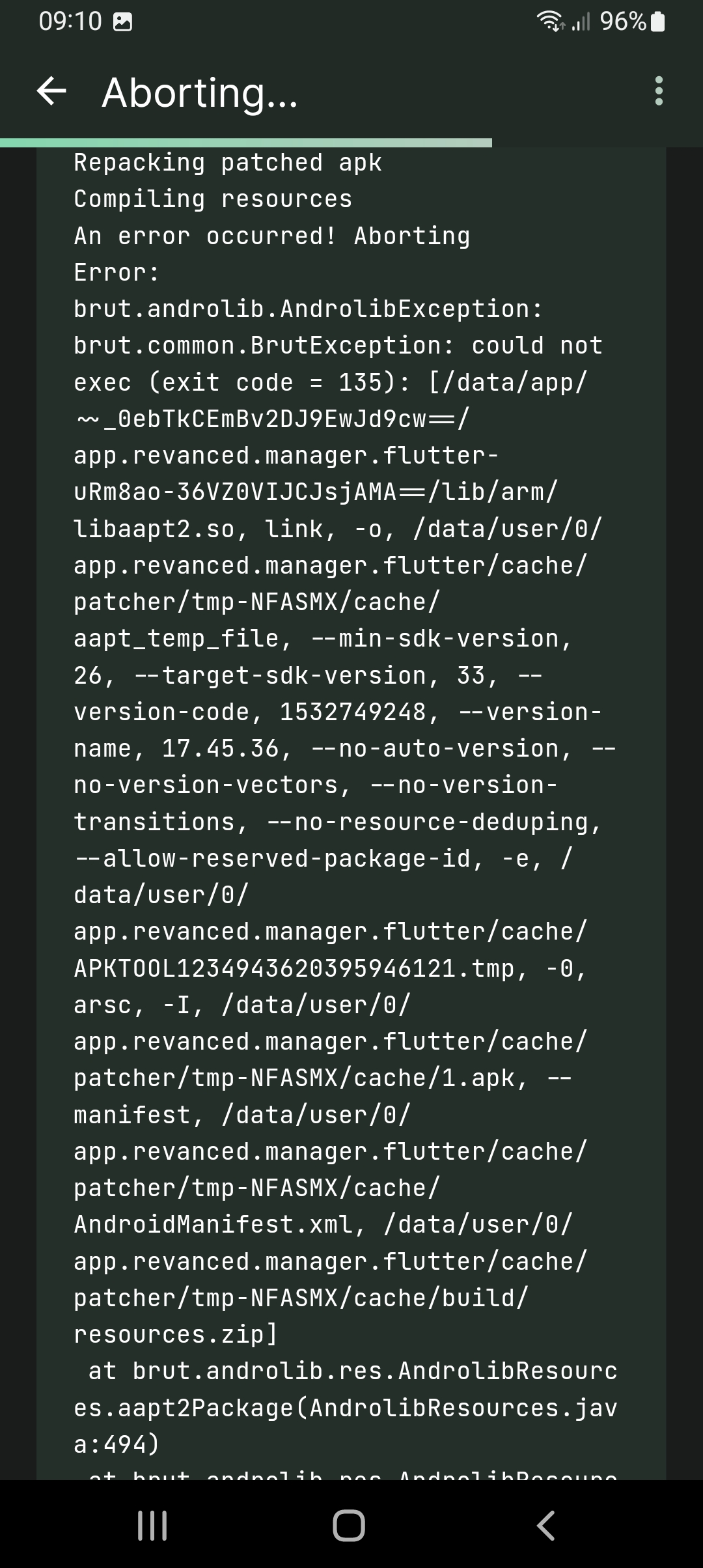Tap the patching progress bar

coord(246,139)
